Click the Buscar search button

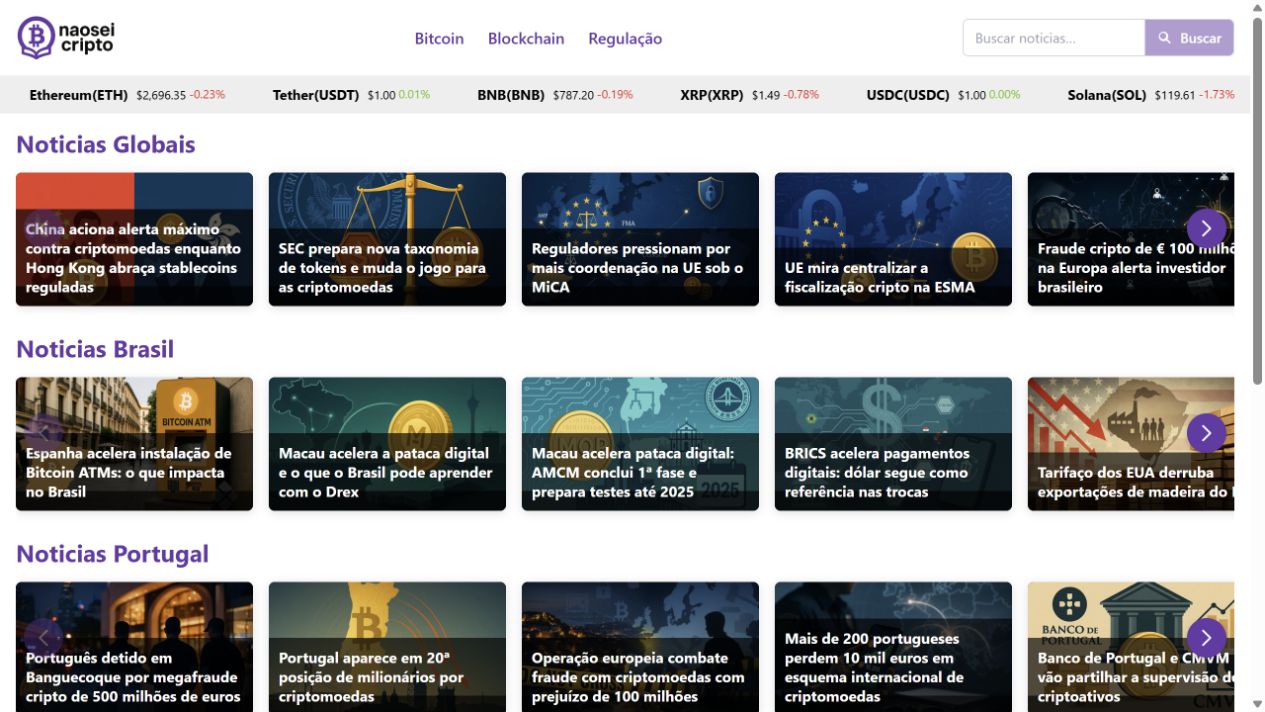point(1189,38)
